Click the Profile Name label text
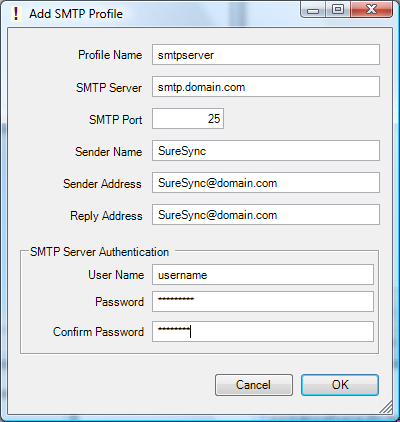The height and width of the screenshot is (422, 400). point(110,55)
